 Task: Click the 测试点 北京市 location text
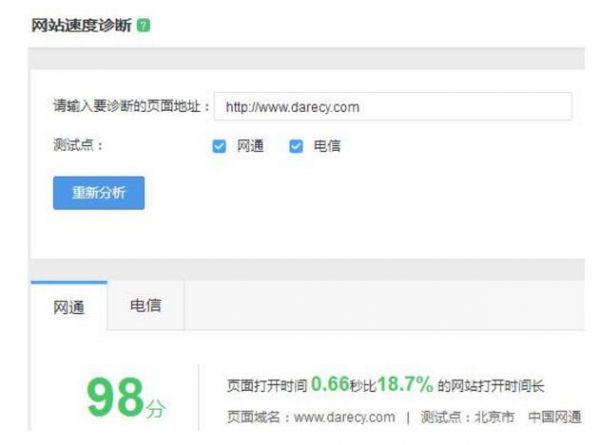coord(468,417)
